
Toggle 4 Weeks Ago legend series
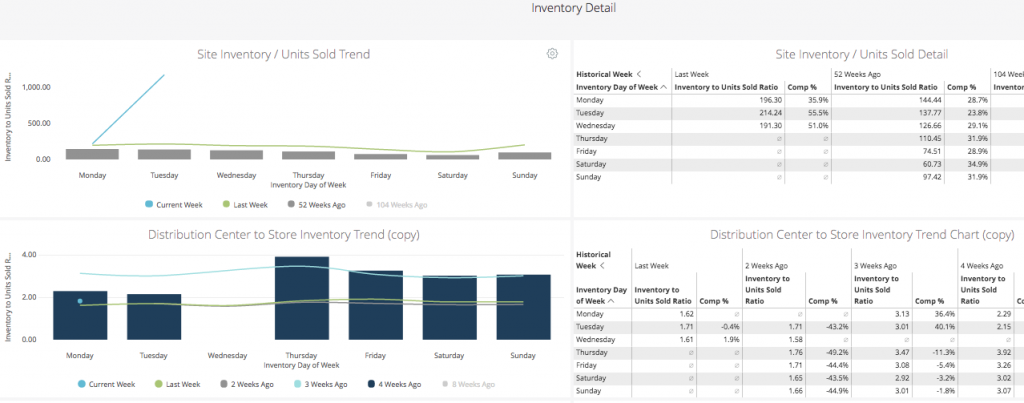[x=395, y=384]
